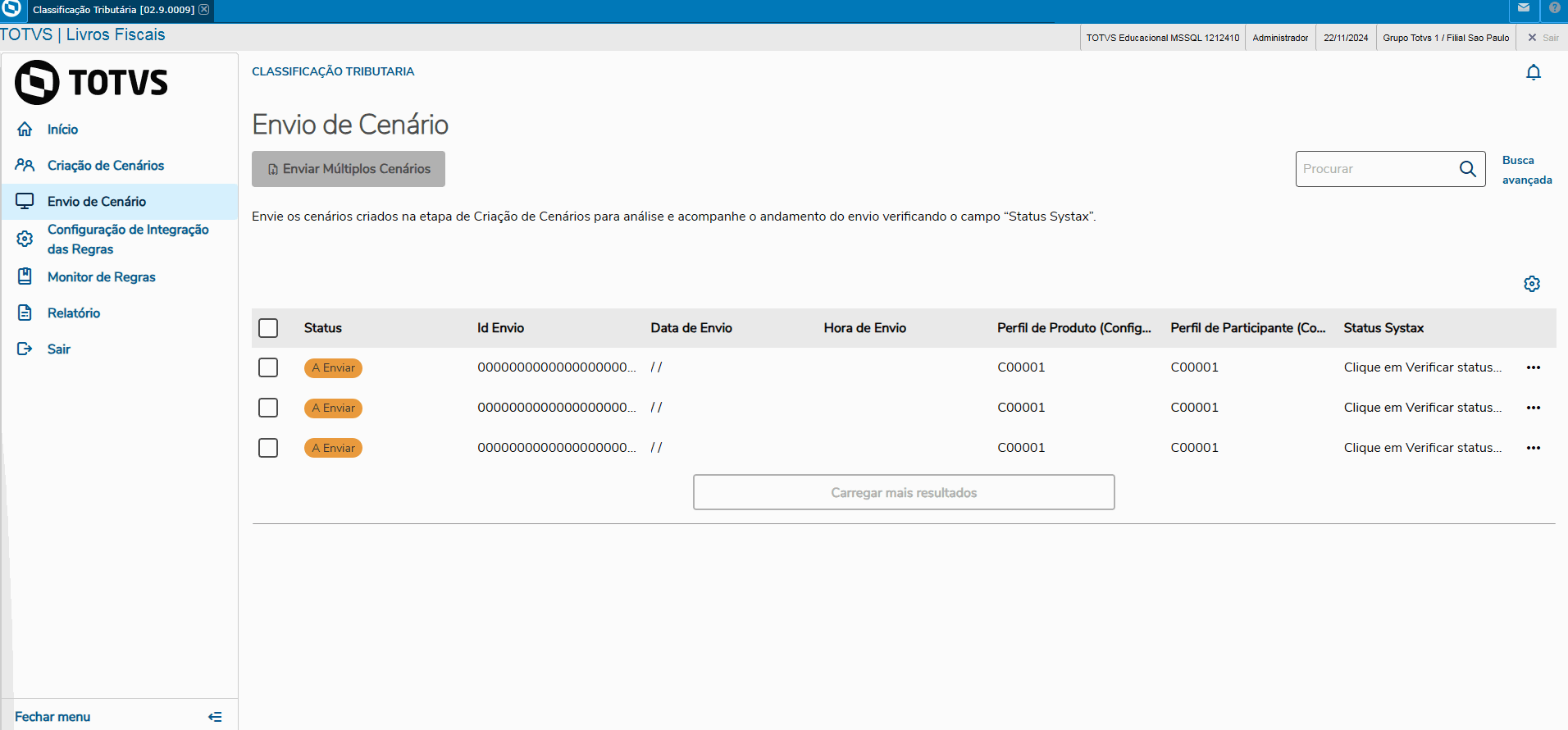This screenshot has width=1568, height=730.
Task: Click Fechar menu link
Action: coord(52,717)
